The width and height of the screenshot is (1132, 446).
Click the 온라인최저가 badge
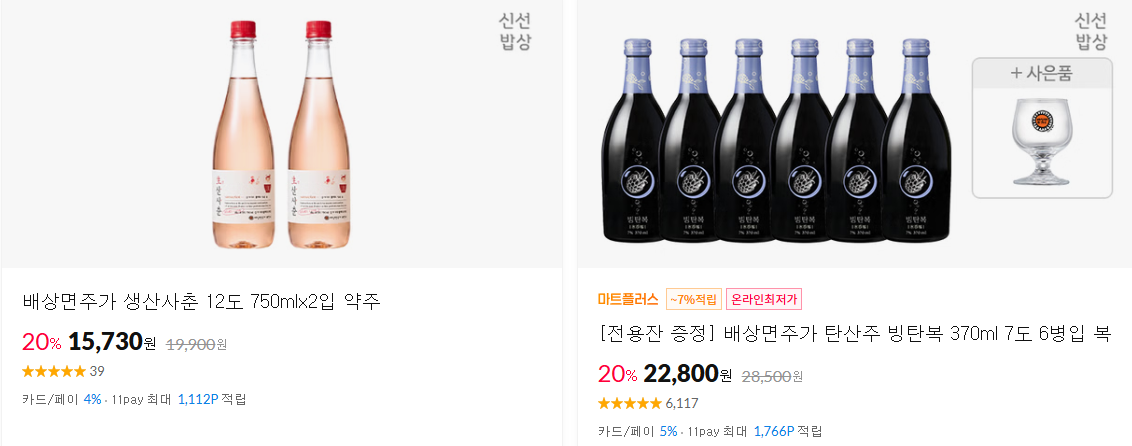pyautogui.click(x=764, y=299)
